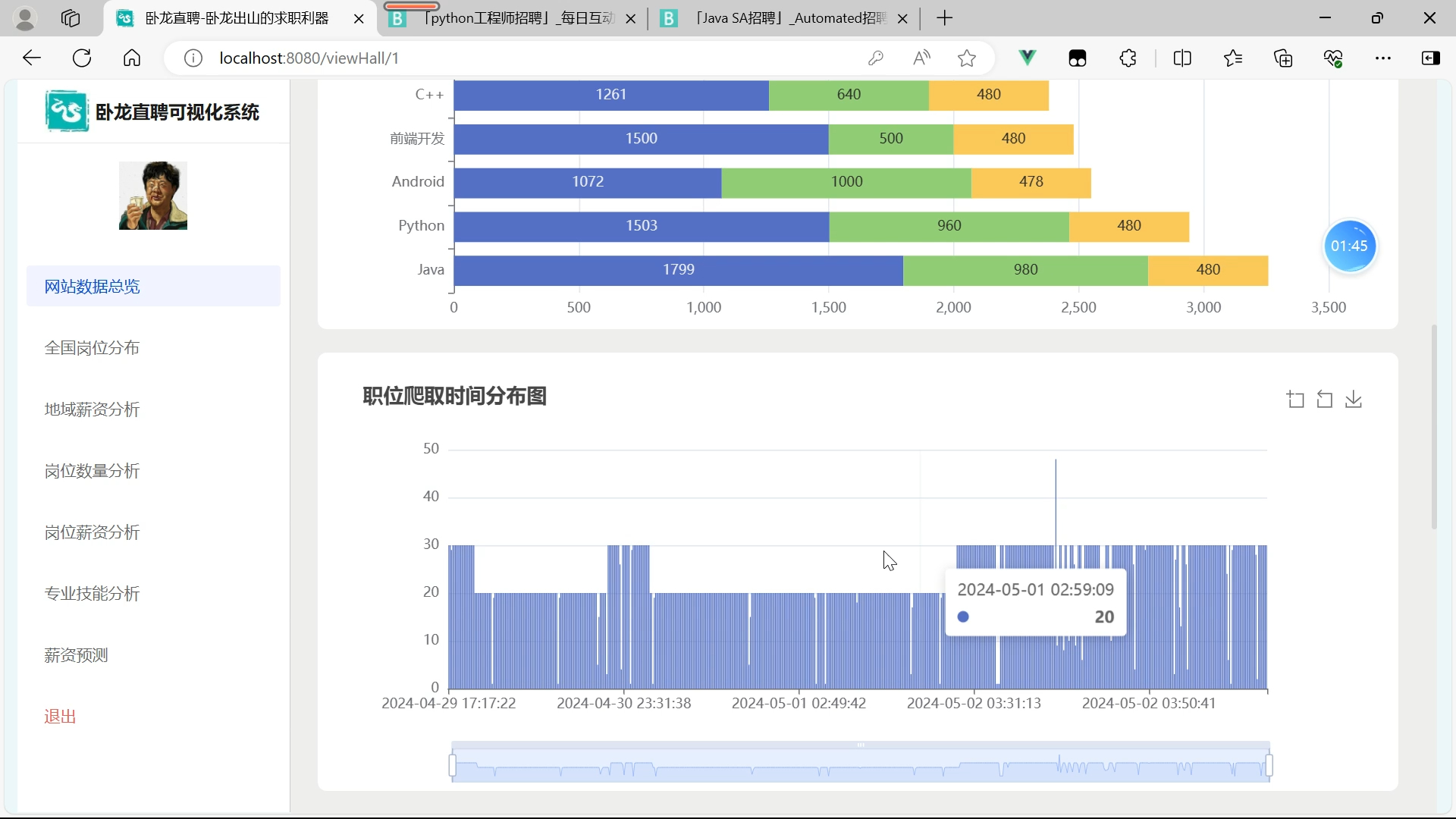Image resolution: width=1456 pixels, height=819 pixels.
Task: Click the page vertical scrollbar
Action: point(1433,427)
